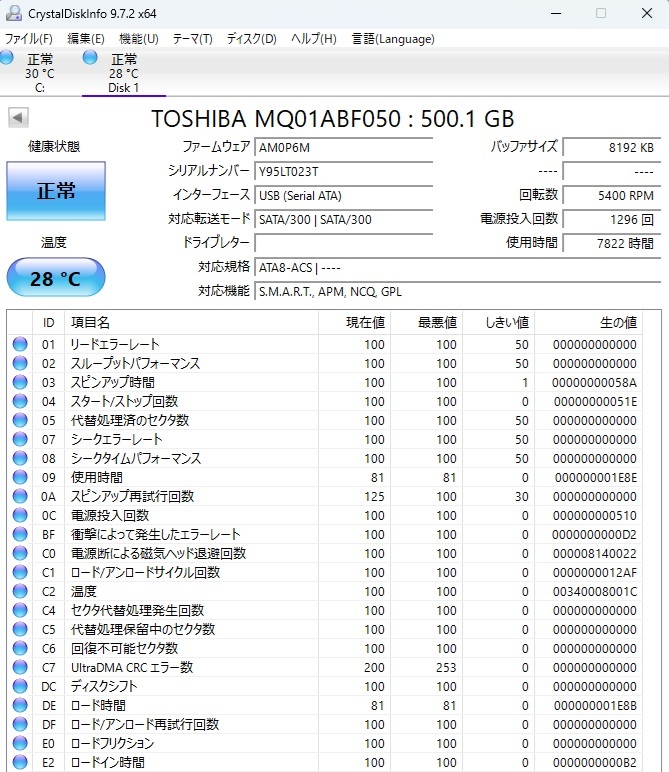Click status icon of row C7 UltraDMA CRC エラー数
Screen dimensions: 669x772
point(20,667)
